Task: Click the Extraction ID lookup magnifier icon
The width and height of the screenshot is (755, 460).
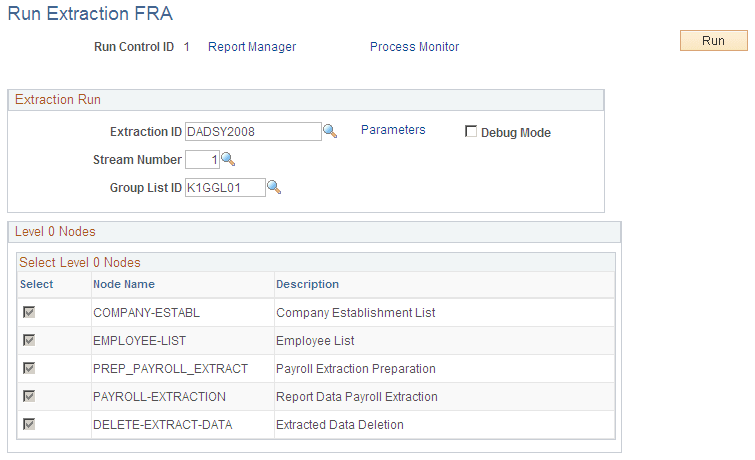Action: pyautogui.click(x=329, y=131)
